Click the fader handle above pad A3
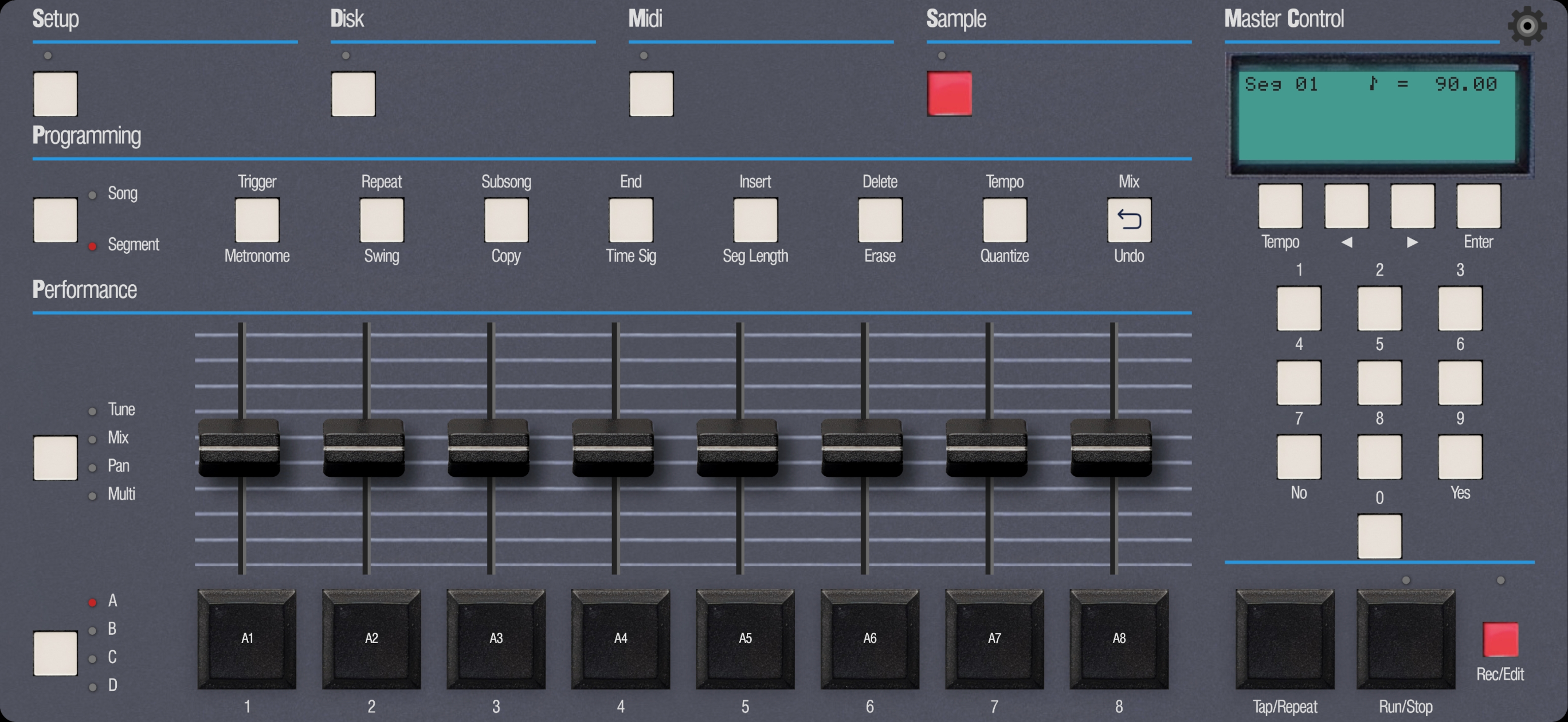This screenshot has height=722, width=1568. (488, 448)
